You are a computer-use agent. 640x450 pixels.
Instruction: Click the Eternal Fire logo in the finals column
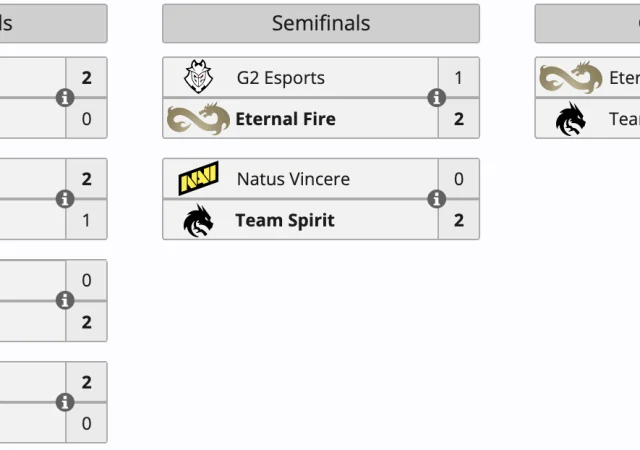(571, 78)
